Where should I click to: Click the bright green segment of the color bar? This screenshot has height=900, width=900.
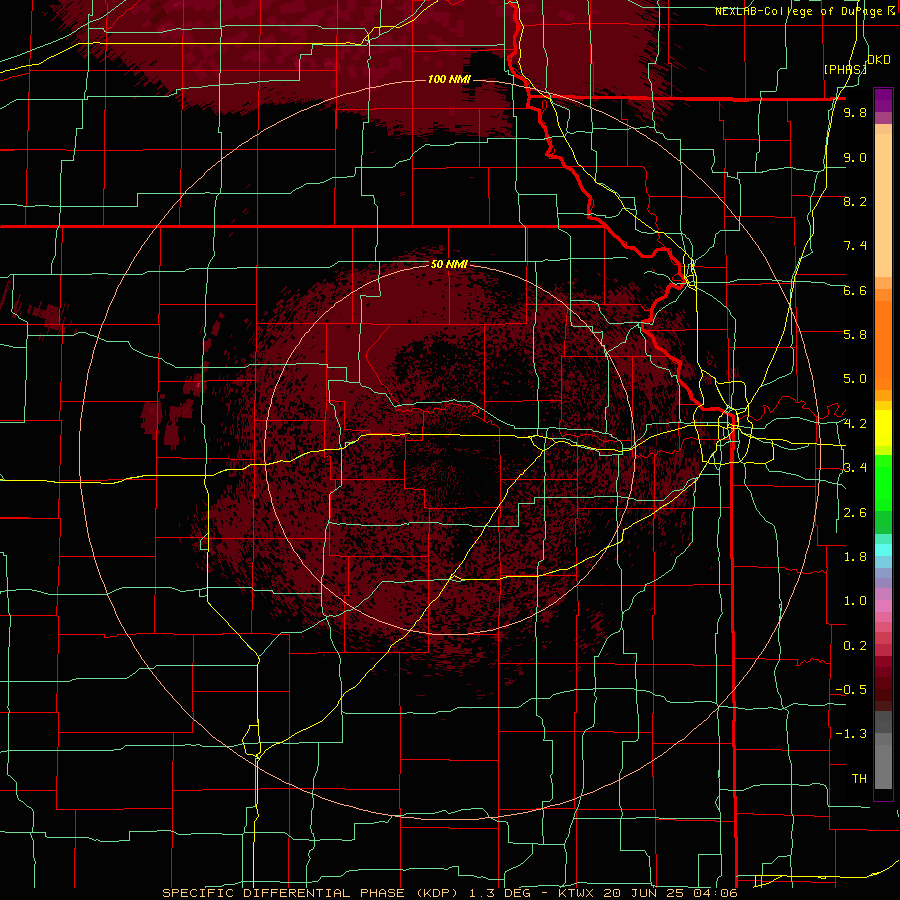coord(883,483)
